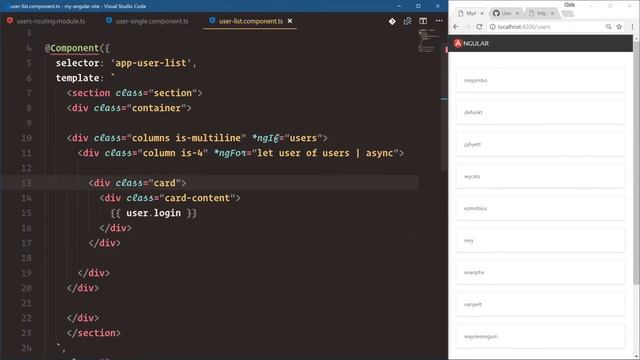Click the "columns is-multiline" class string
This screenshot has width=640, height=360.
(186, 138)
